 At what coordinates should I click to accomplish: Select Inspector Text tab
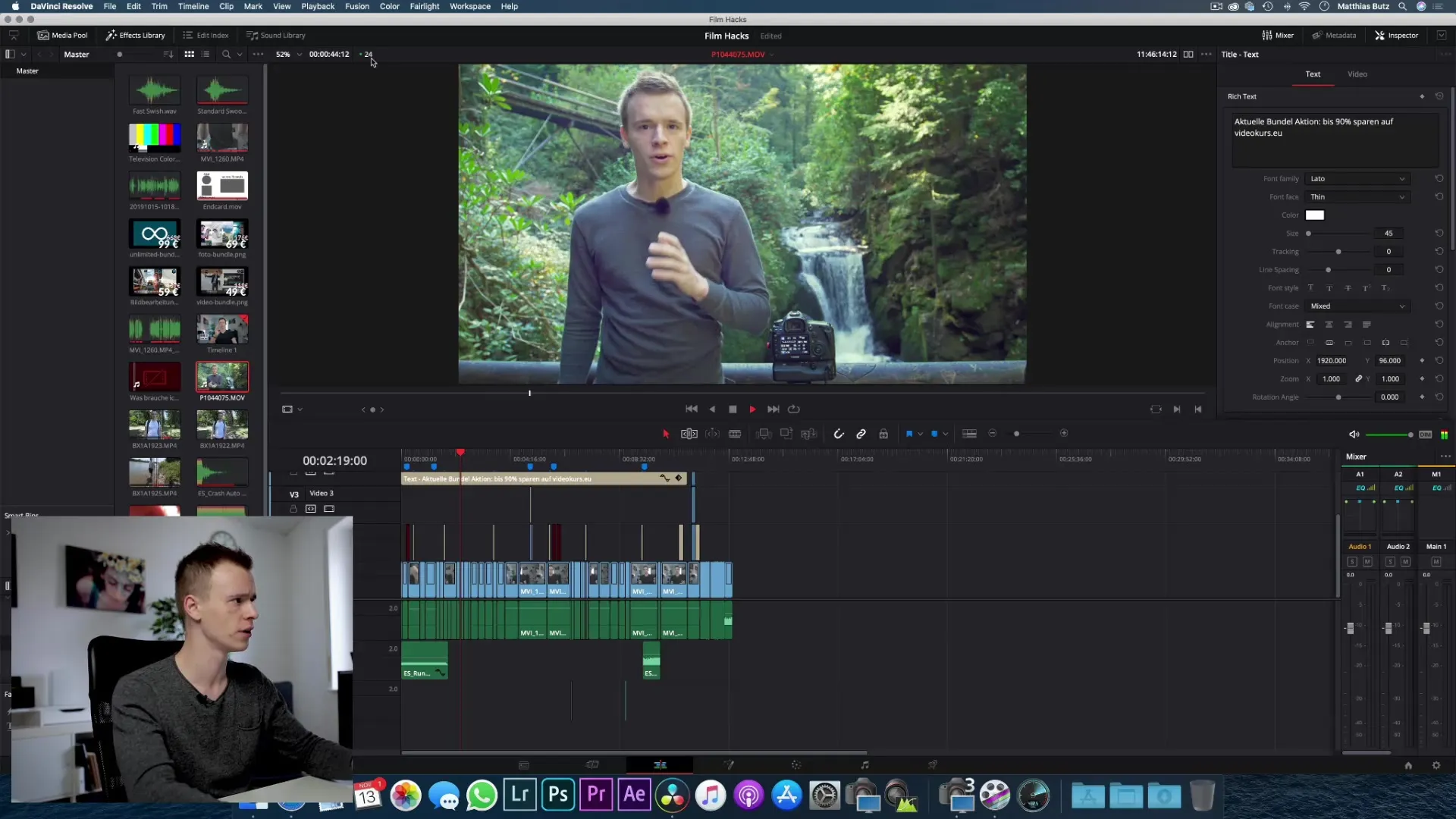point(1313,74)
